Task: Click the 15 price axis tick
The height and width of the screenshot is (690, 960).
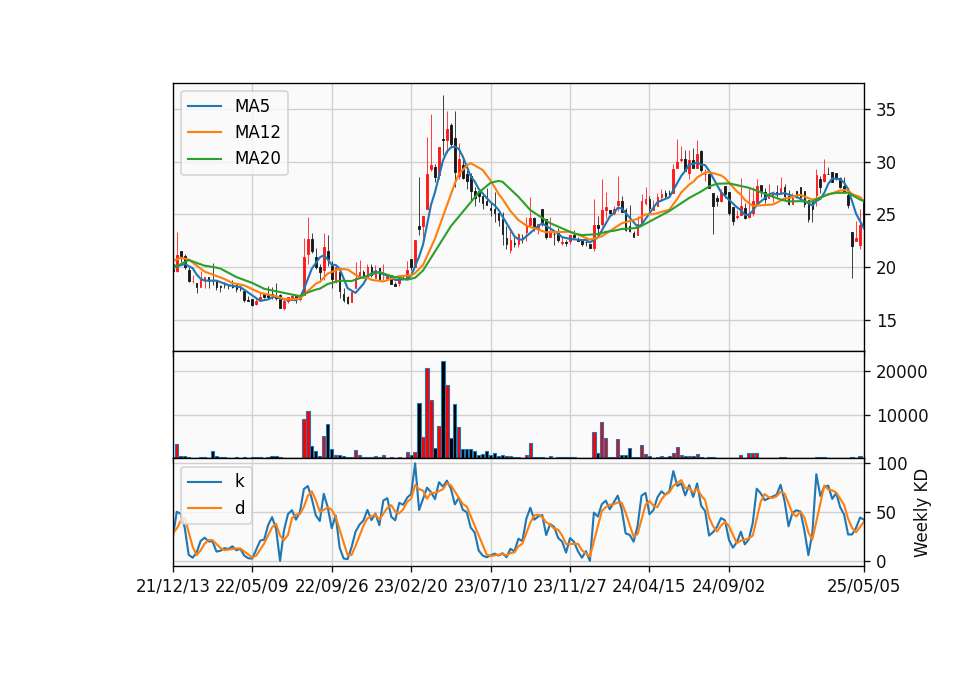Action: coord(885,321)
